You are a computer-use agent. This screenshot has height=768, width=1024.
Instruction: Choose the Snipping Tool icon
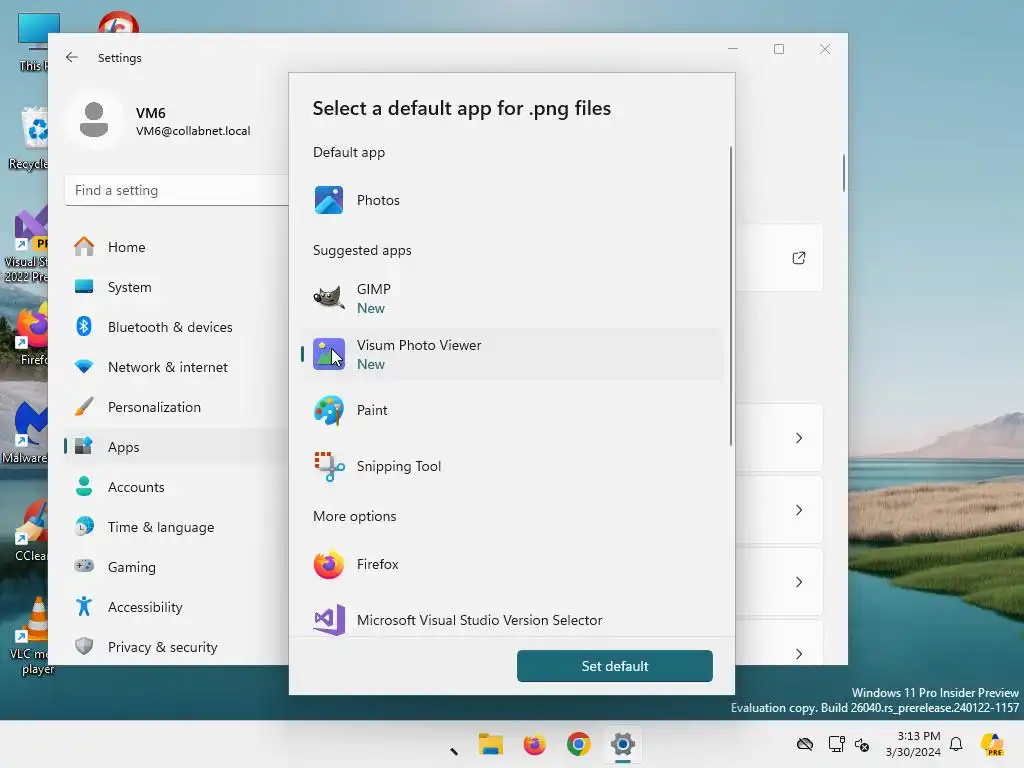(329, 466)
